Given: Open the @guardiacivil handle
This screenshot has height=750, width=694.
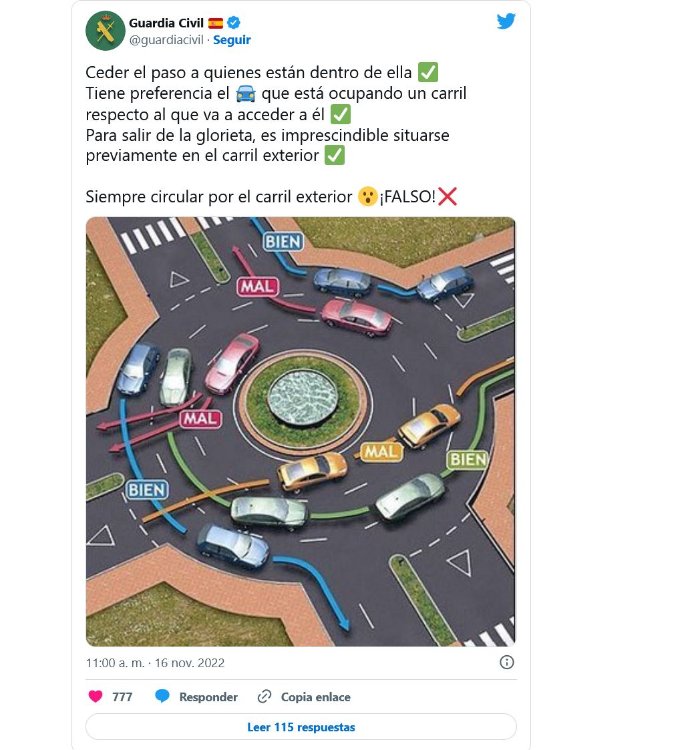Looking at the screenshot, I should coord(166,40).
